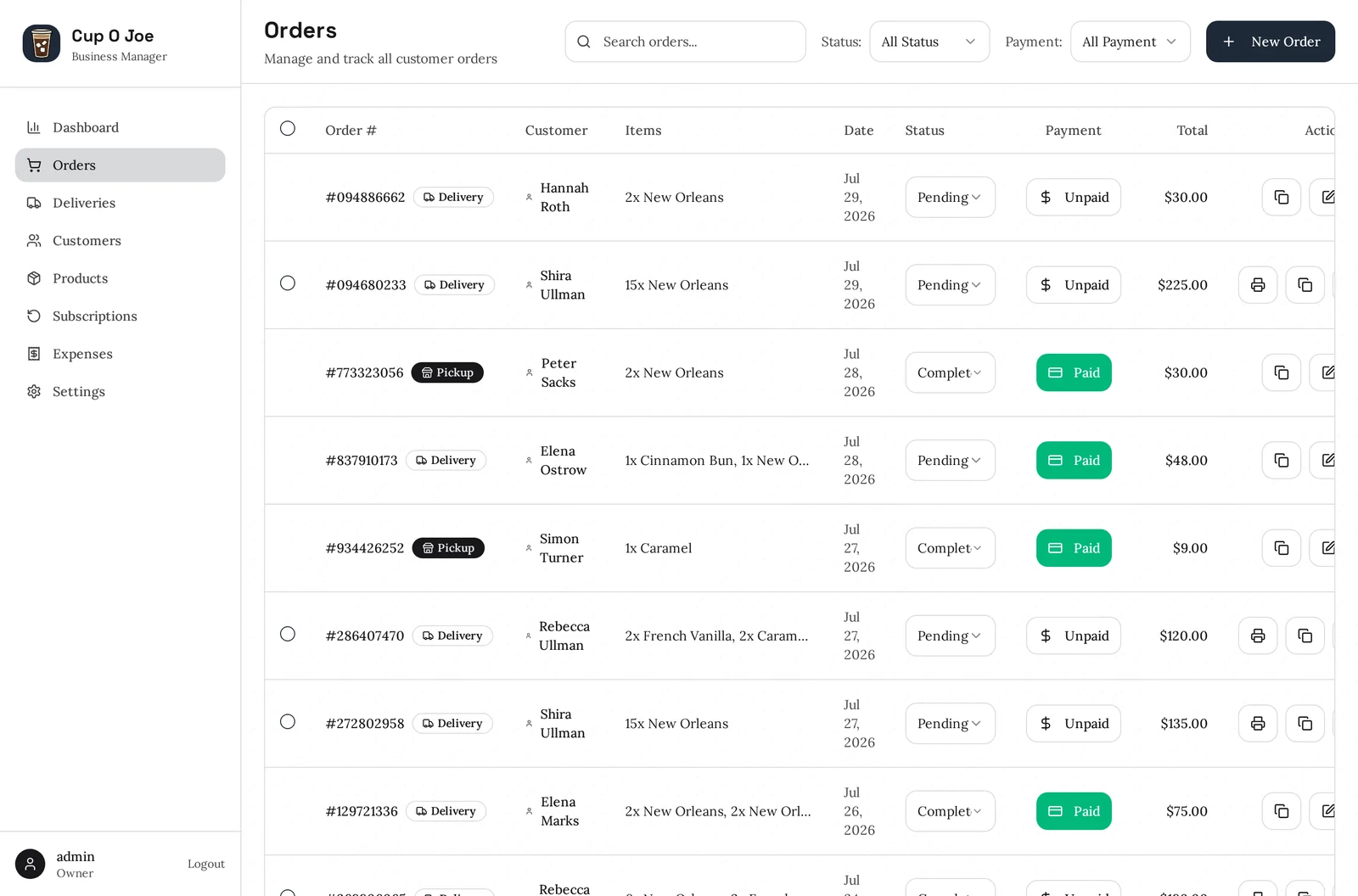The width and height of the screenshot is (1358, 896).
Task: Duplicate order #272802958
Action: (x=1305, y=724)
